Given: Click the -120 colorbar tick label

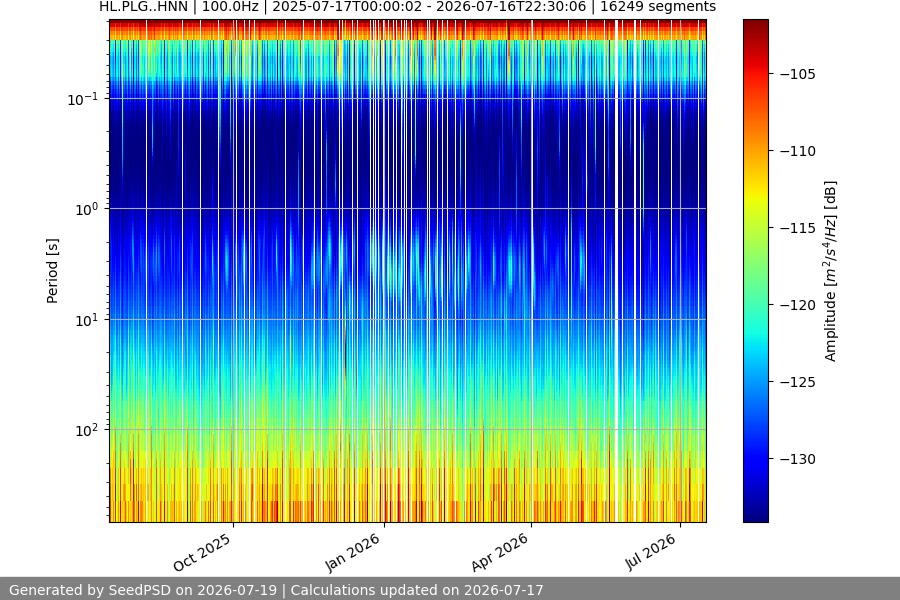Looking at the screenshot, I should click(798, 305).
